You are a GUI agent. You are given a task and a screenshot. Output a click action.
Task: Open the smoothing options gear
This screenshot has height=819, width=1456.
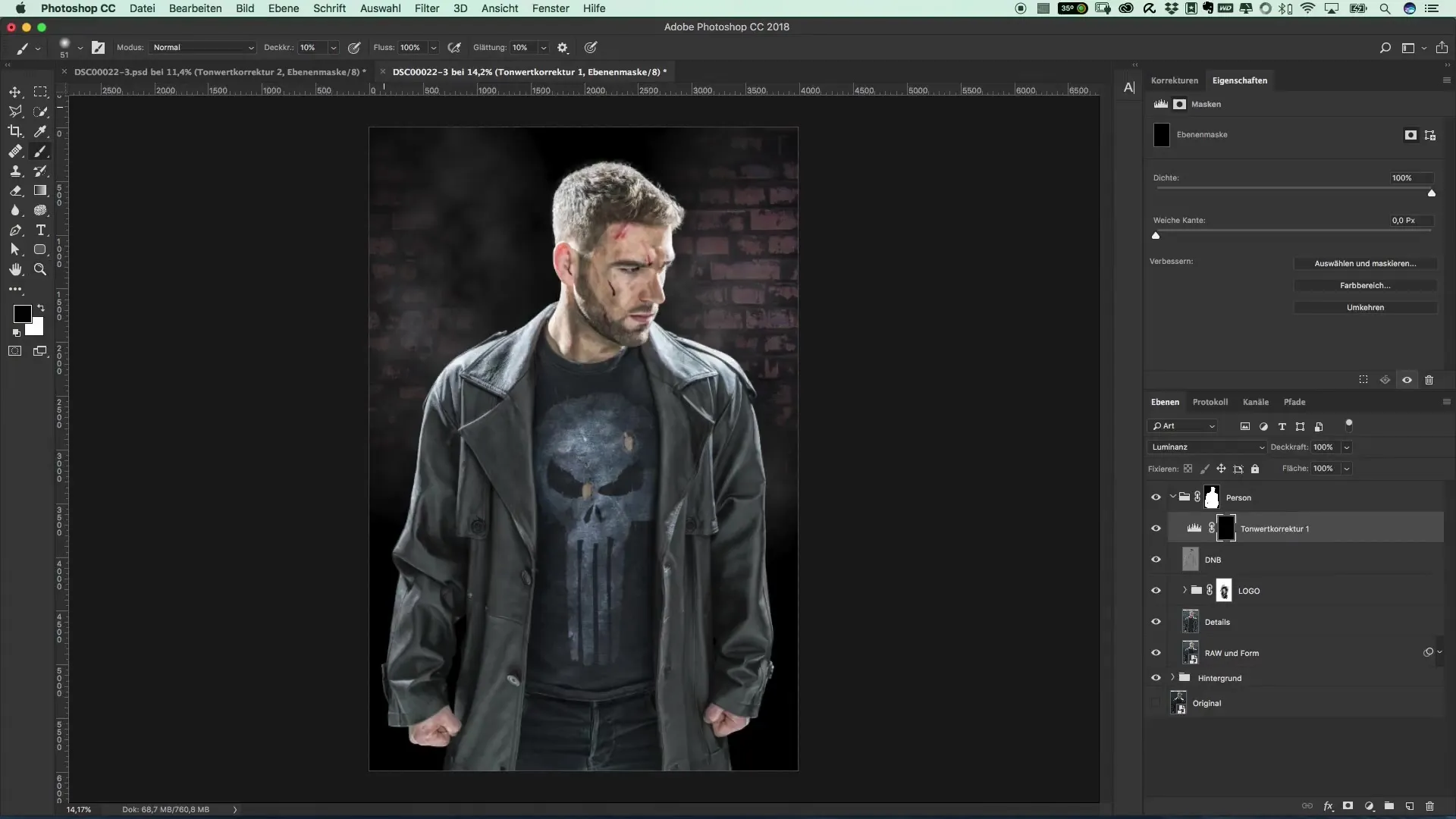coord(563,48)
